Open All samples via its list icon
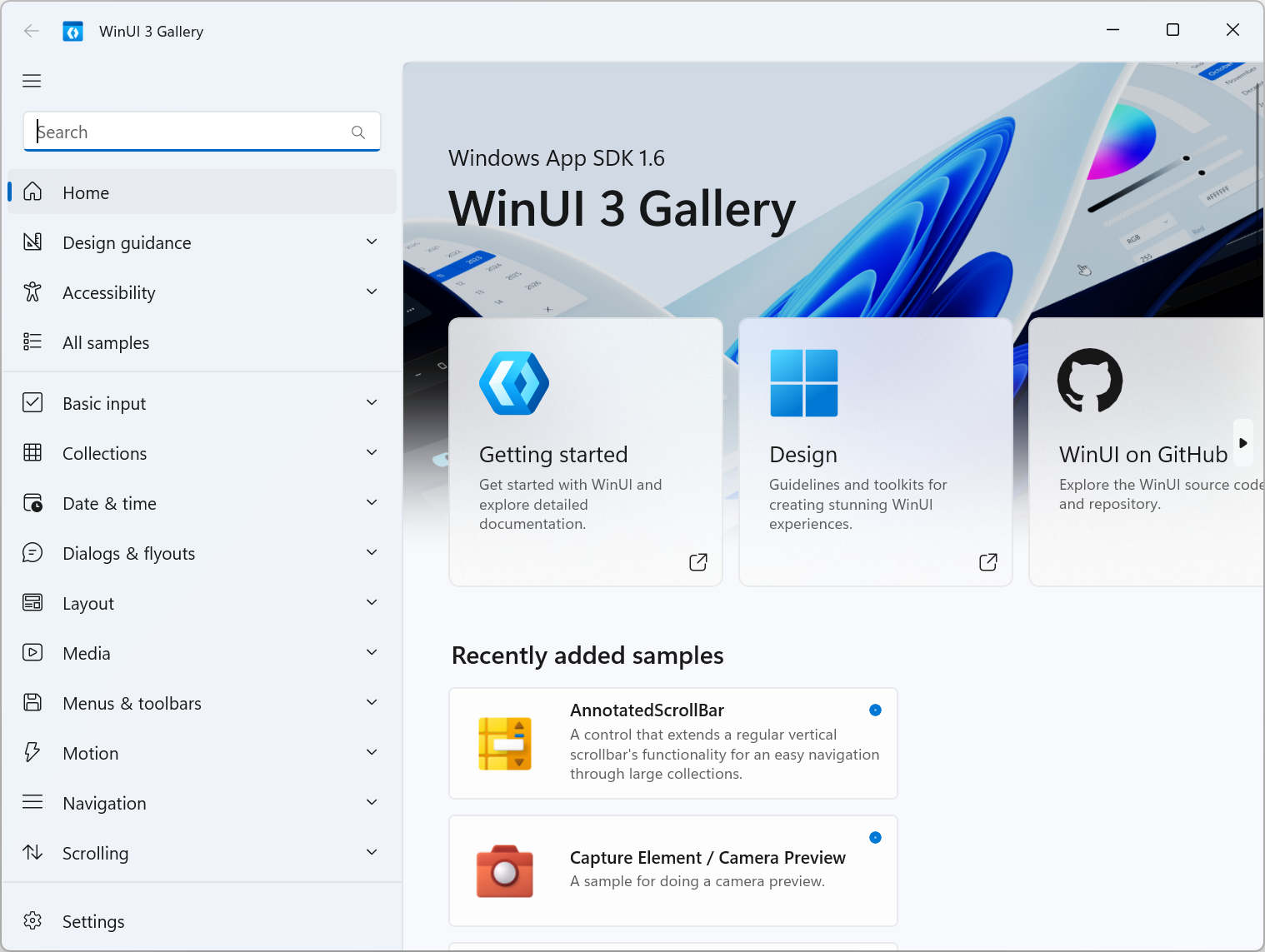 coord(32,341)
